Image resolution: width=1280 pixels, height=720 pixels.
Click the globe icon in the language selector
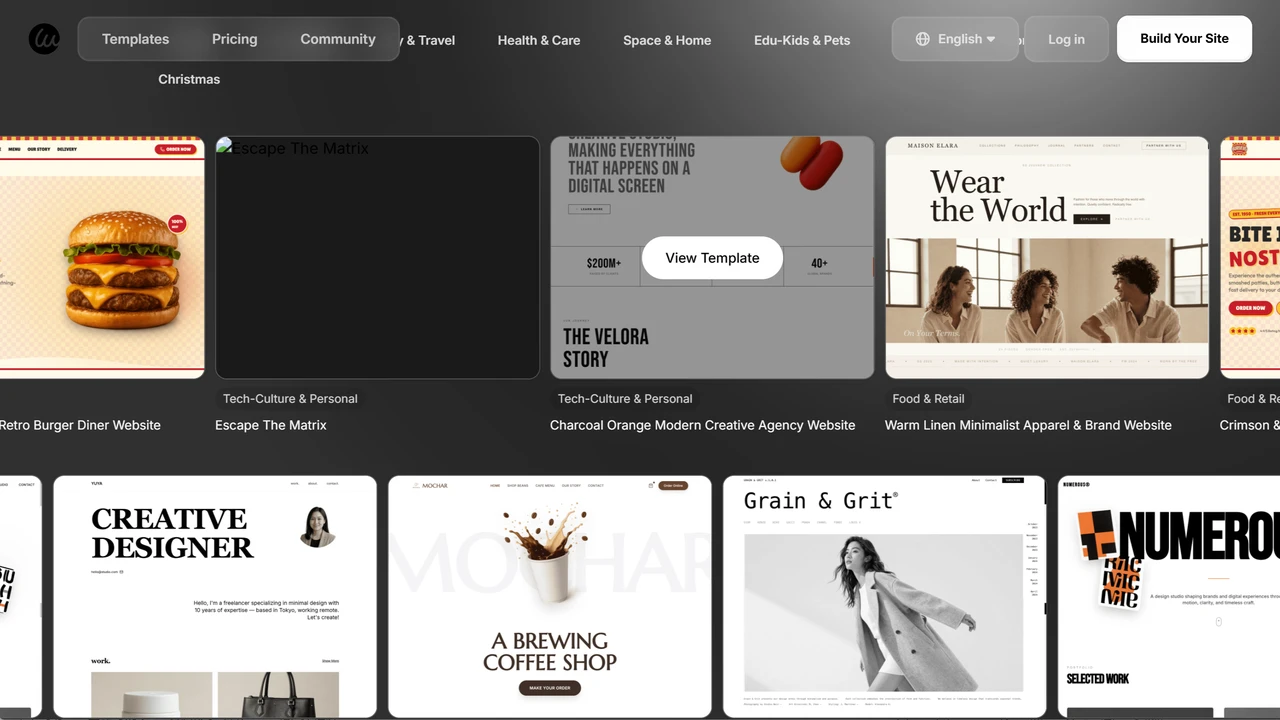pyautogui.click(x=922, y=39)
